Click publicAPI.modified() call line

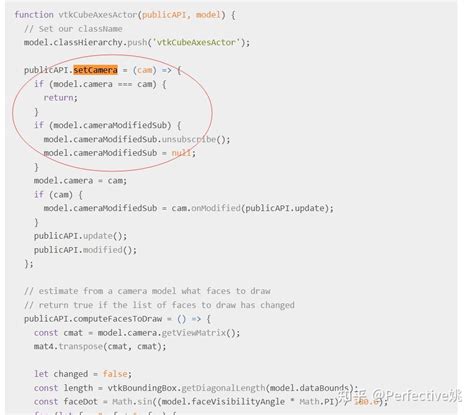point(85,250)
